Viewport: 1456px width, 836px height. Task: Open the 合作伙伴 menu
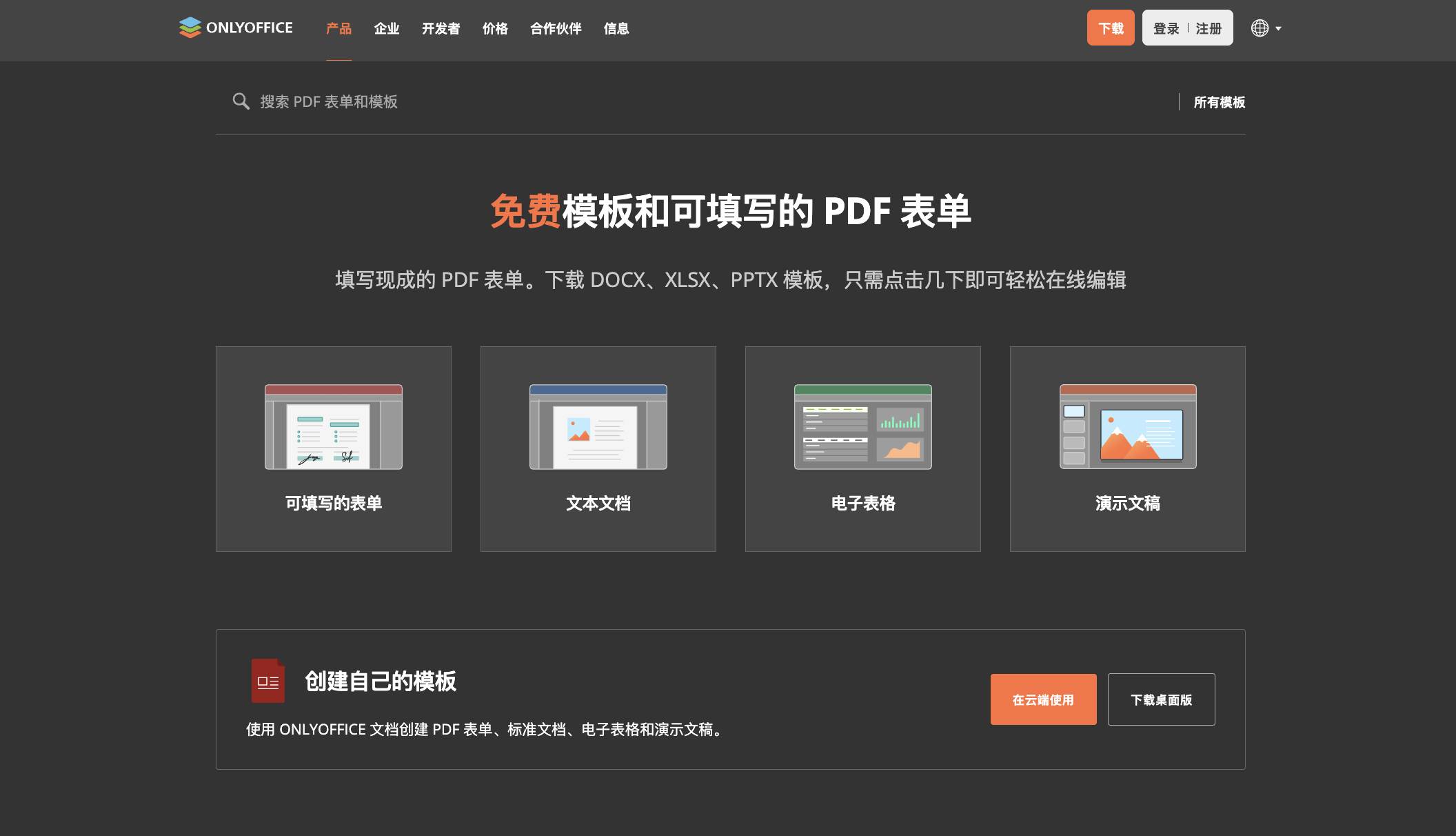pyautogui.click(x=556, y=29)
